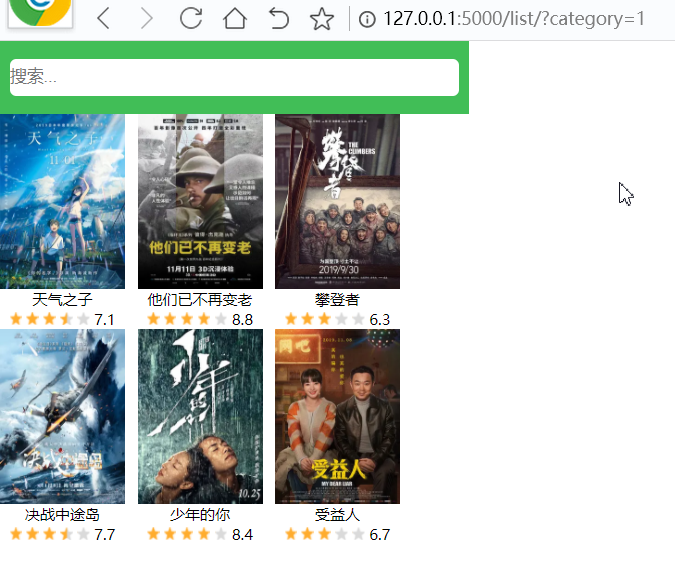Open site info circle icon
The image size is (675, 564).
(x=367, y=19)
